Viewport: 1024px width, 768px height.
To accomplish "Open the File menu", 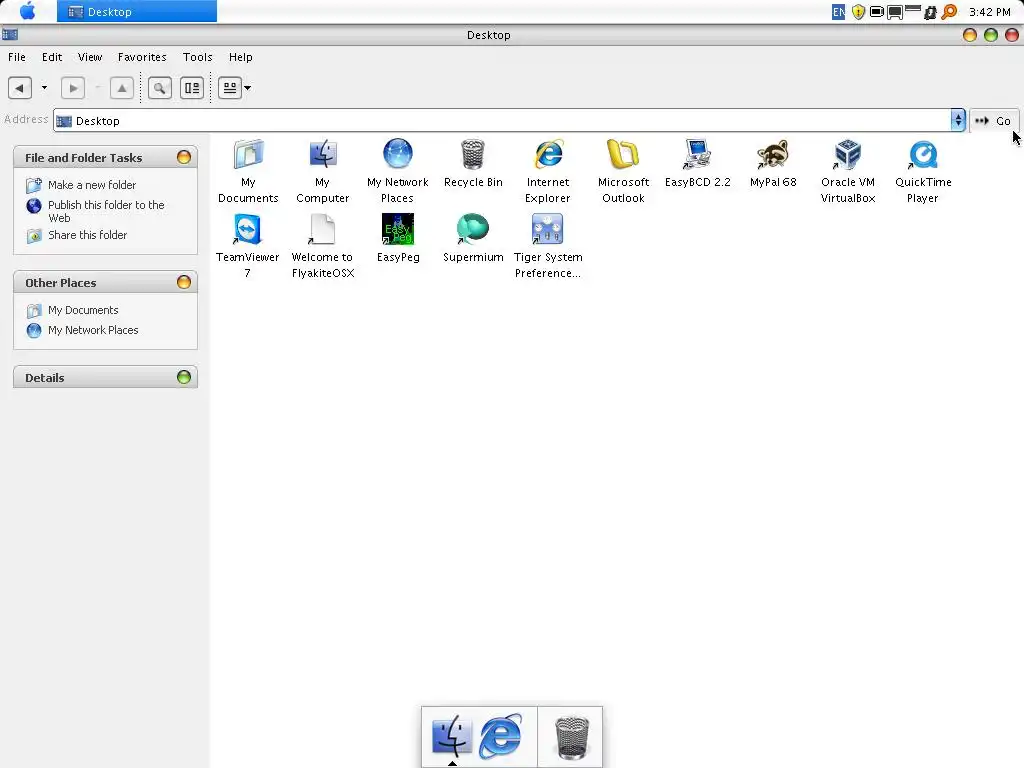I will [x=17, y=57].
